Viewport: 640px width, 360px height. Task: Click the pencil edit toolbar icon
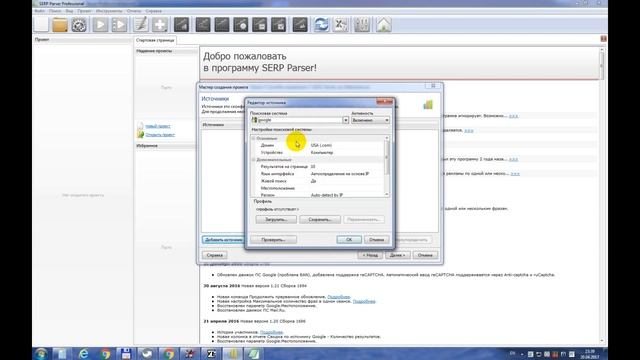141,25
